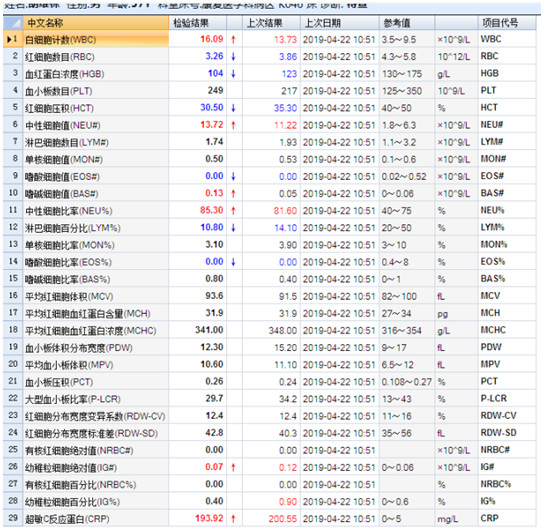Select row 红细胞分布宽度标准差(RDW-SD)
The image size is (541, 530).
coord(269,433)
